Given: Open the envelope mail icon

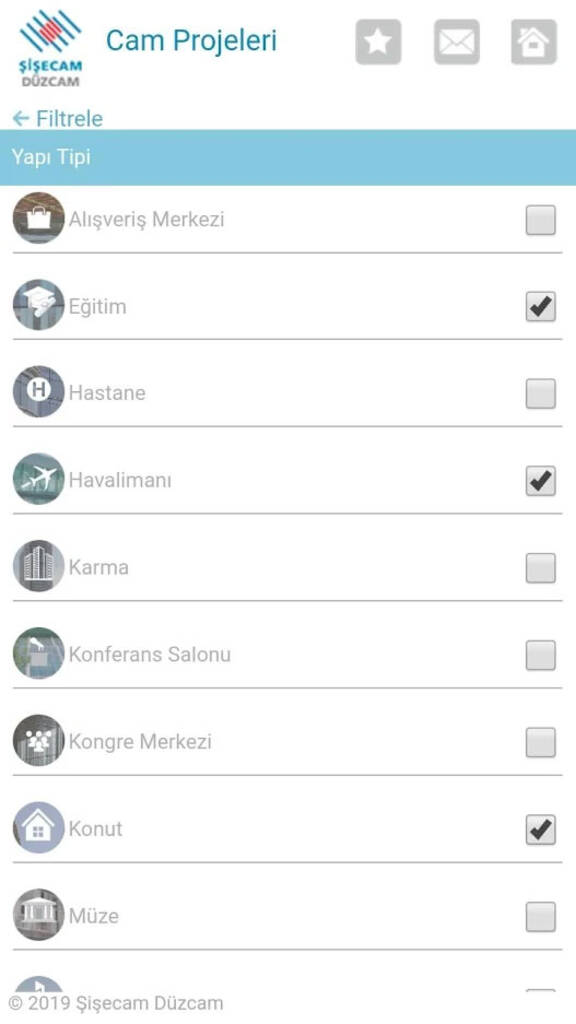Looking at the screenshot, I should pyautogui.click(x=456, y=42).
